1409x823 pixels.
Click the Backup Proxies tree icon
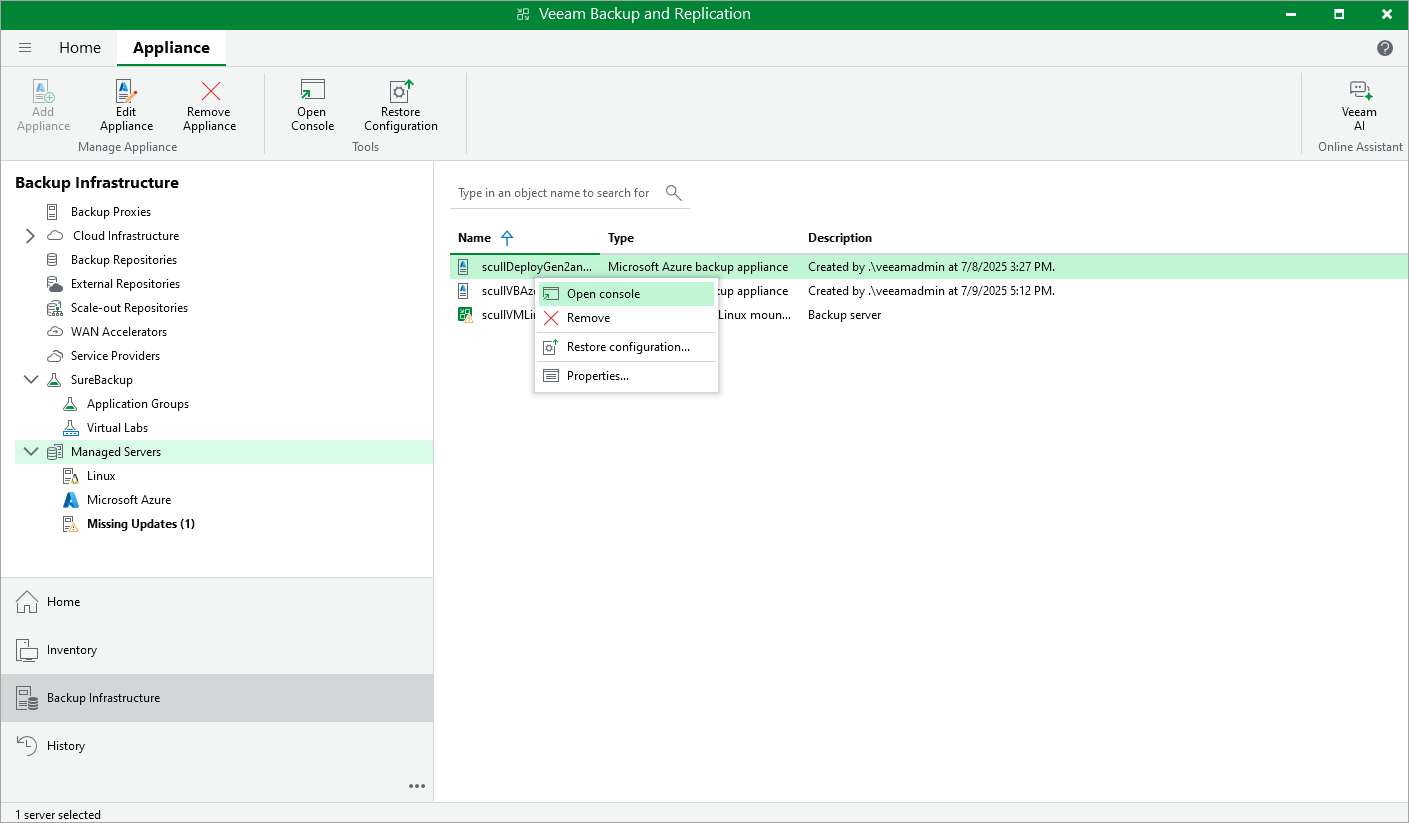[x=53, y=212]
